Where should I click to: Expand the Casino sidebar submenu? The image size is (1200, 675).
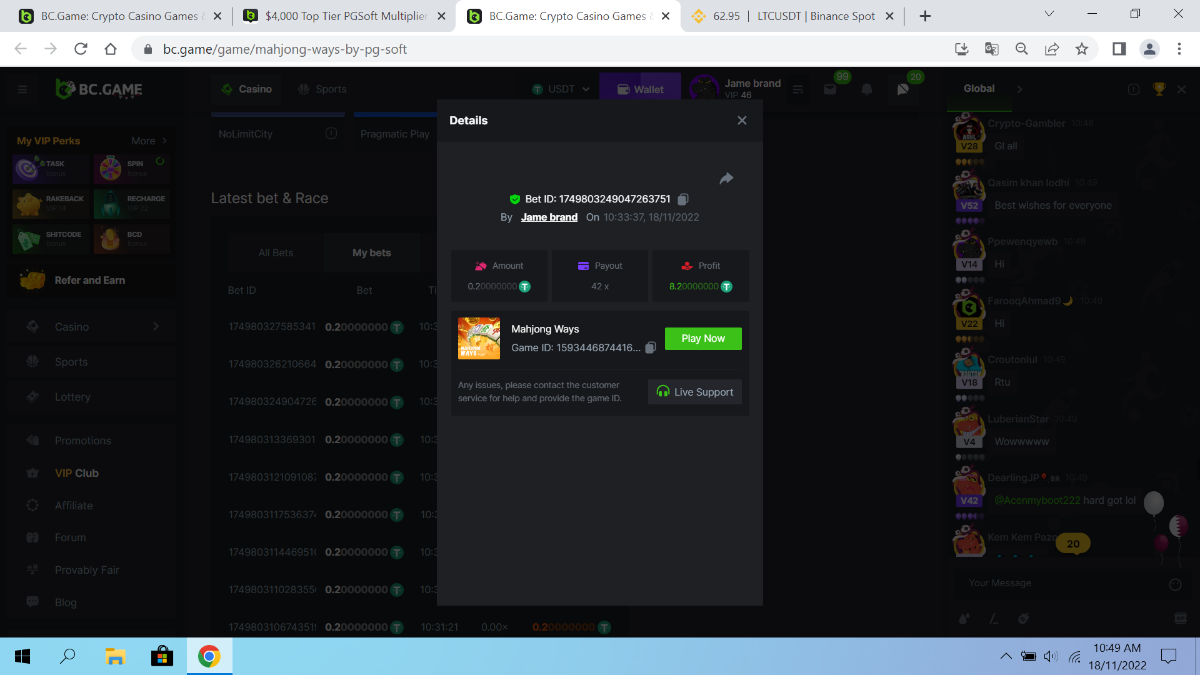(x=156, y=327)
